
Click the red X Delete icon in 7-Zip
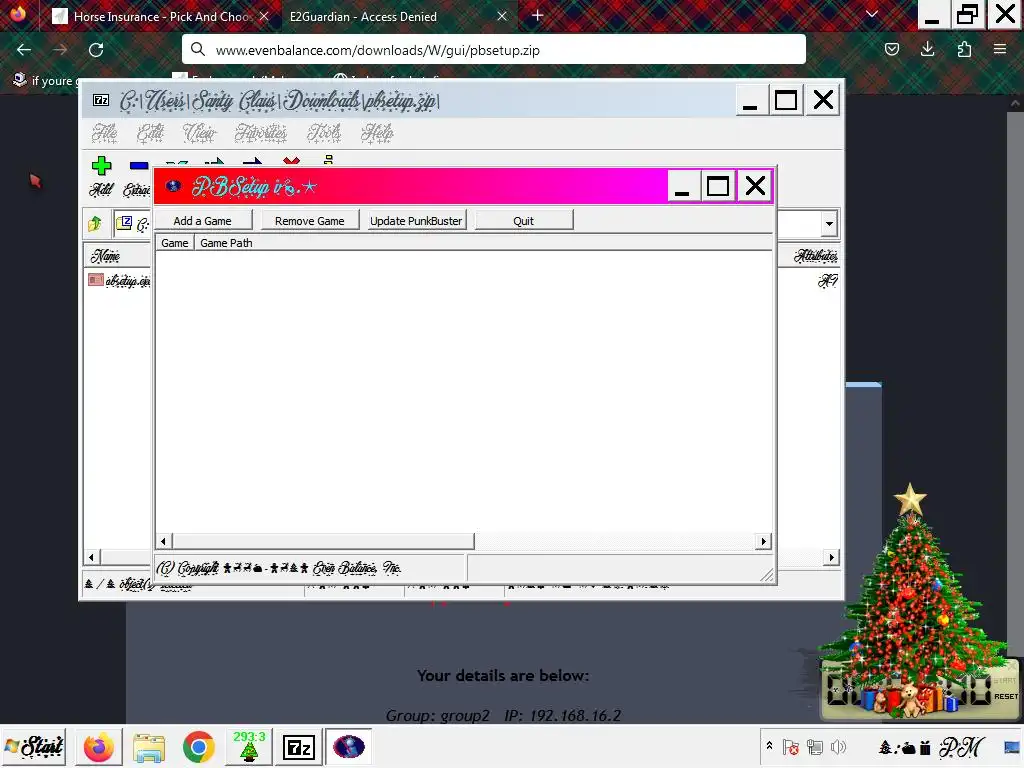(x=291, y=161)
